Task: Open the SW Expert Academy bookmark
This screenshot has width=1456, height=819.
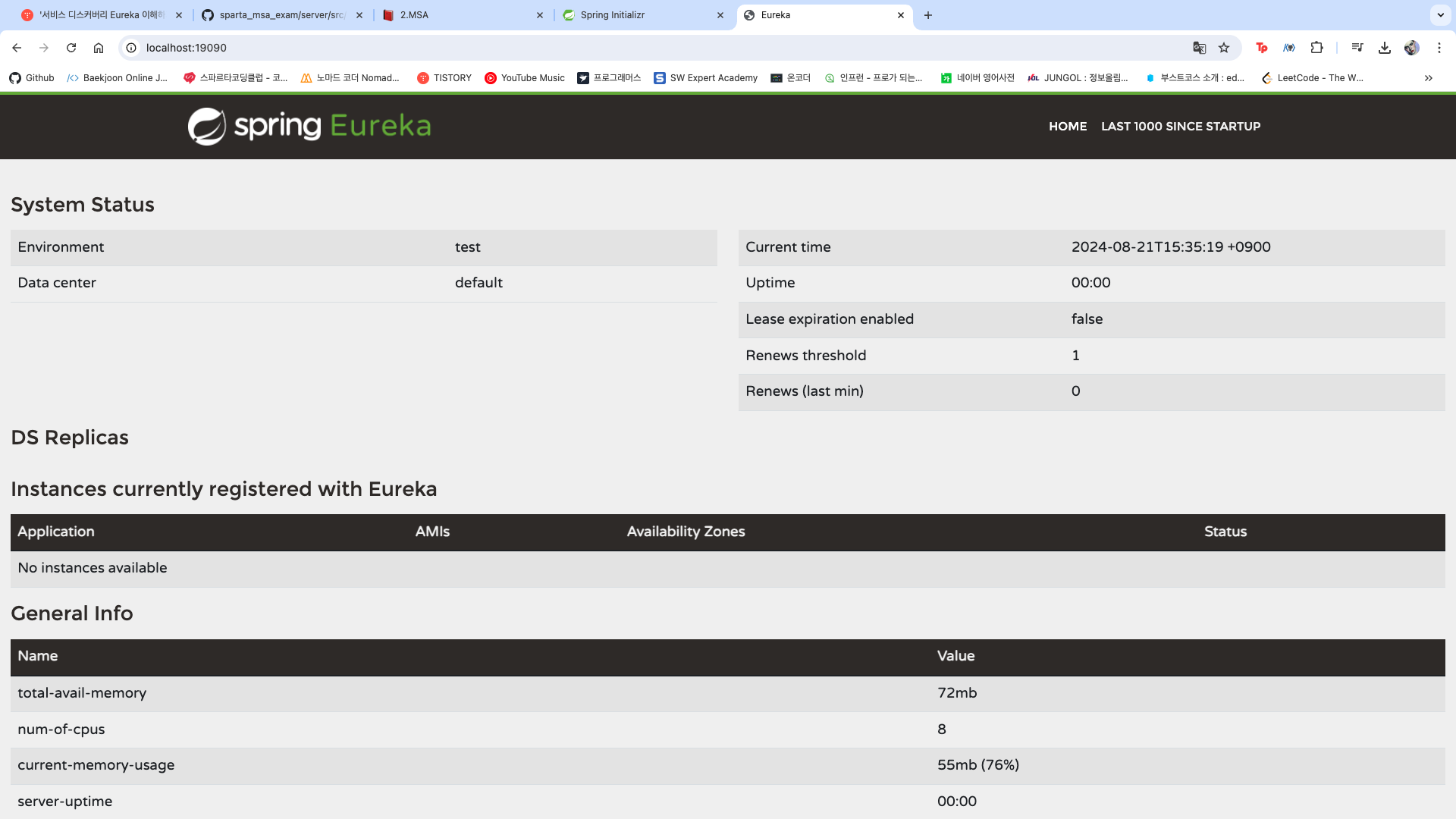Action: click(706, 78)
